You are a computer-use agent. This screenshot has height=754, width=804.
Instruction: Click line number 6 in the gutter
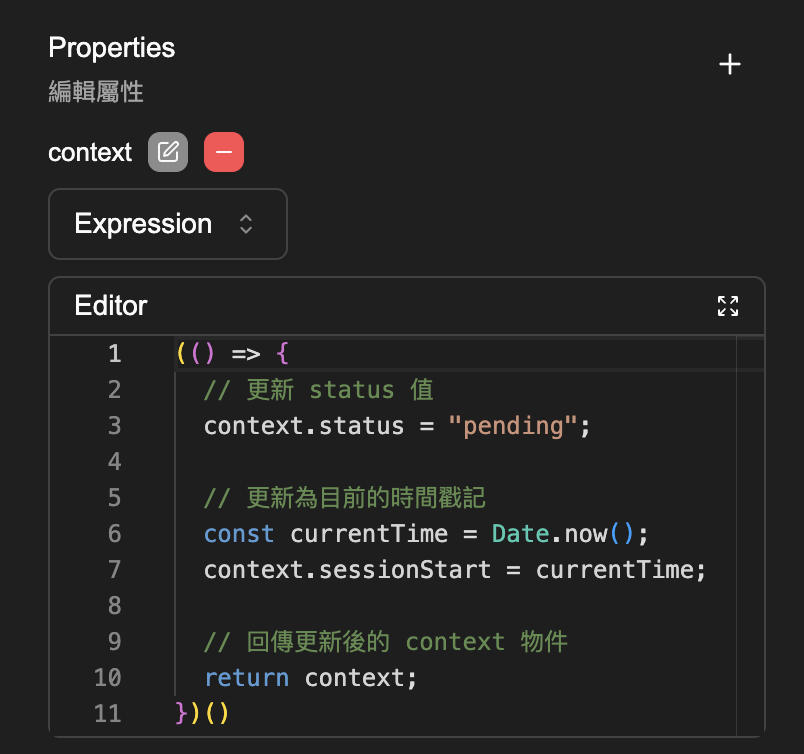(x=114, y=534)
